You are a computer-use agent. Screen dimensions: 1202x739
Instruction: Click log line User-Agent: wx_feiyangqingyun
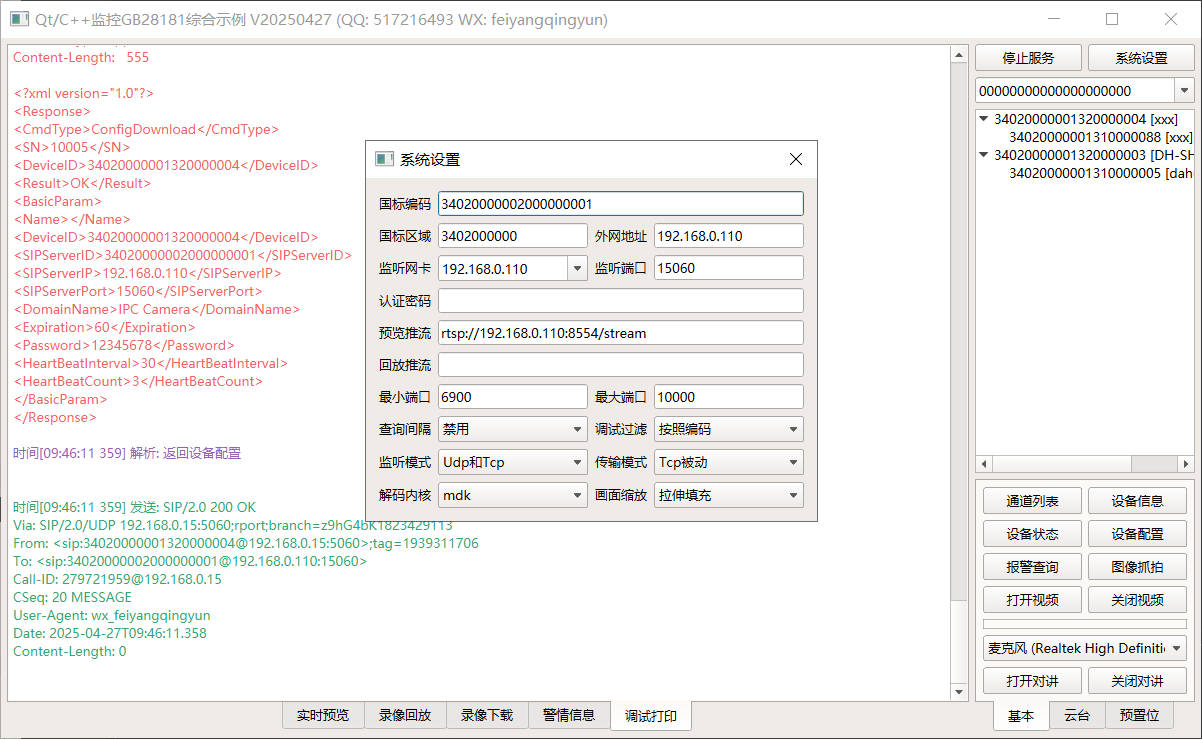click(112, 615)
